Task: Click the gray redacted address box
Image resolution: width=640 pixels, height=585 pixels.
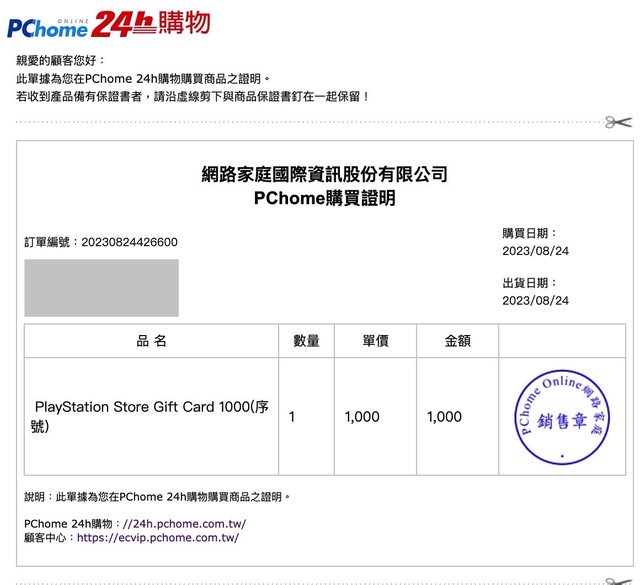Action: (x=102, y=288)
